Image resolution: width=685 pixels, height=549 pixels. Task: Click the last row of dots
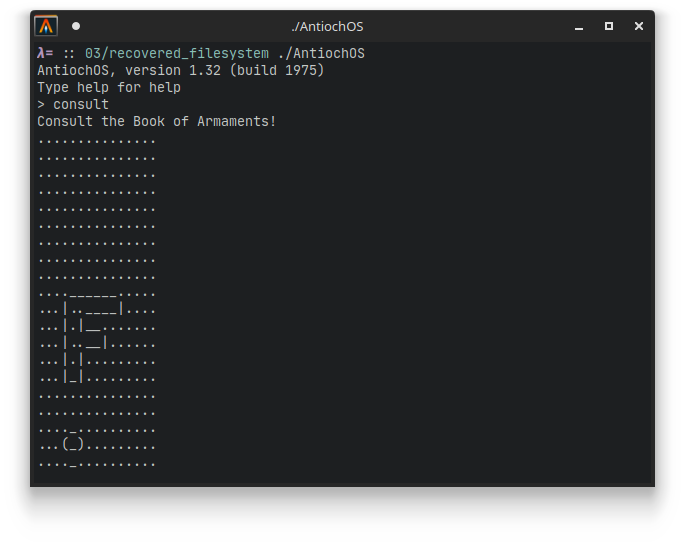pyautogui.click(x=97, y=465)
